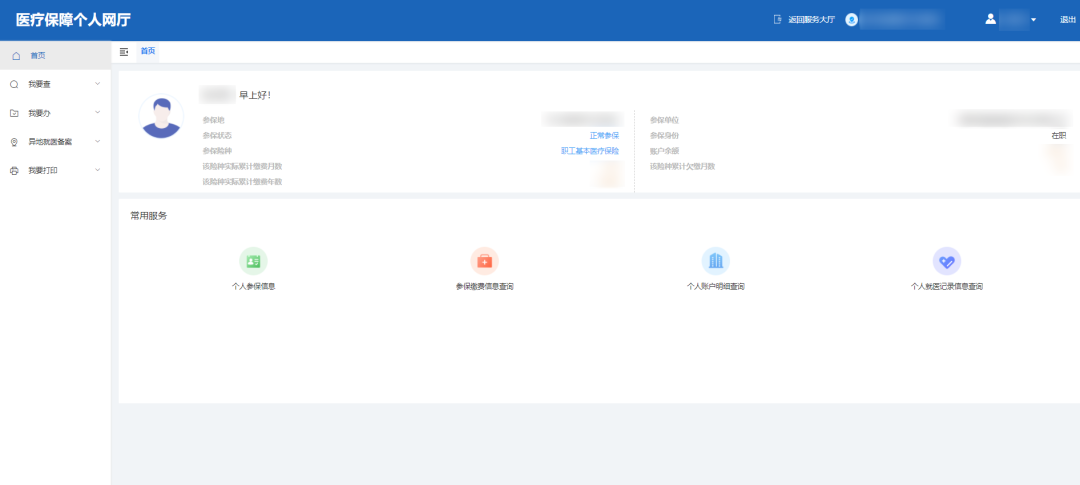Viewport: 1080px width, 485px height.
Task: Click the 参保缴费信息查询 label
Action: click(x=484, y=287)
